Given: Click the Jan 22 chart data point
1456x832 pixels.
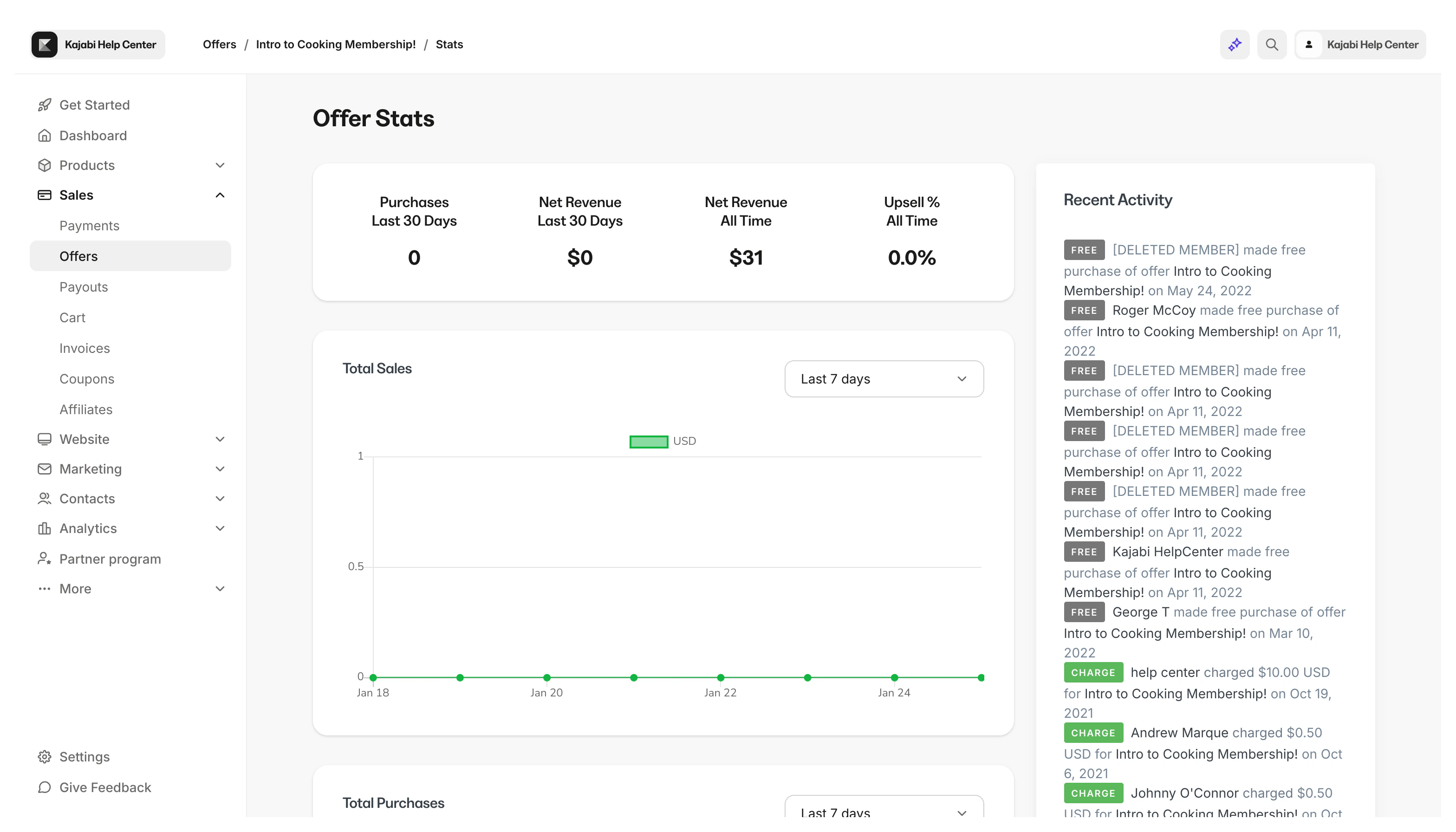Looking at the screenshot, I should click(x=721, y=678).
